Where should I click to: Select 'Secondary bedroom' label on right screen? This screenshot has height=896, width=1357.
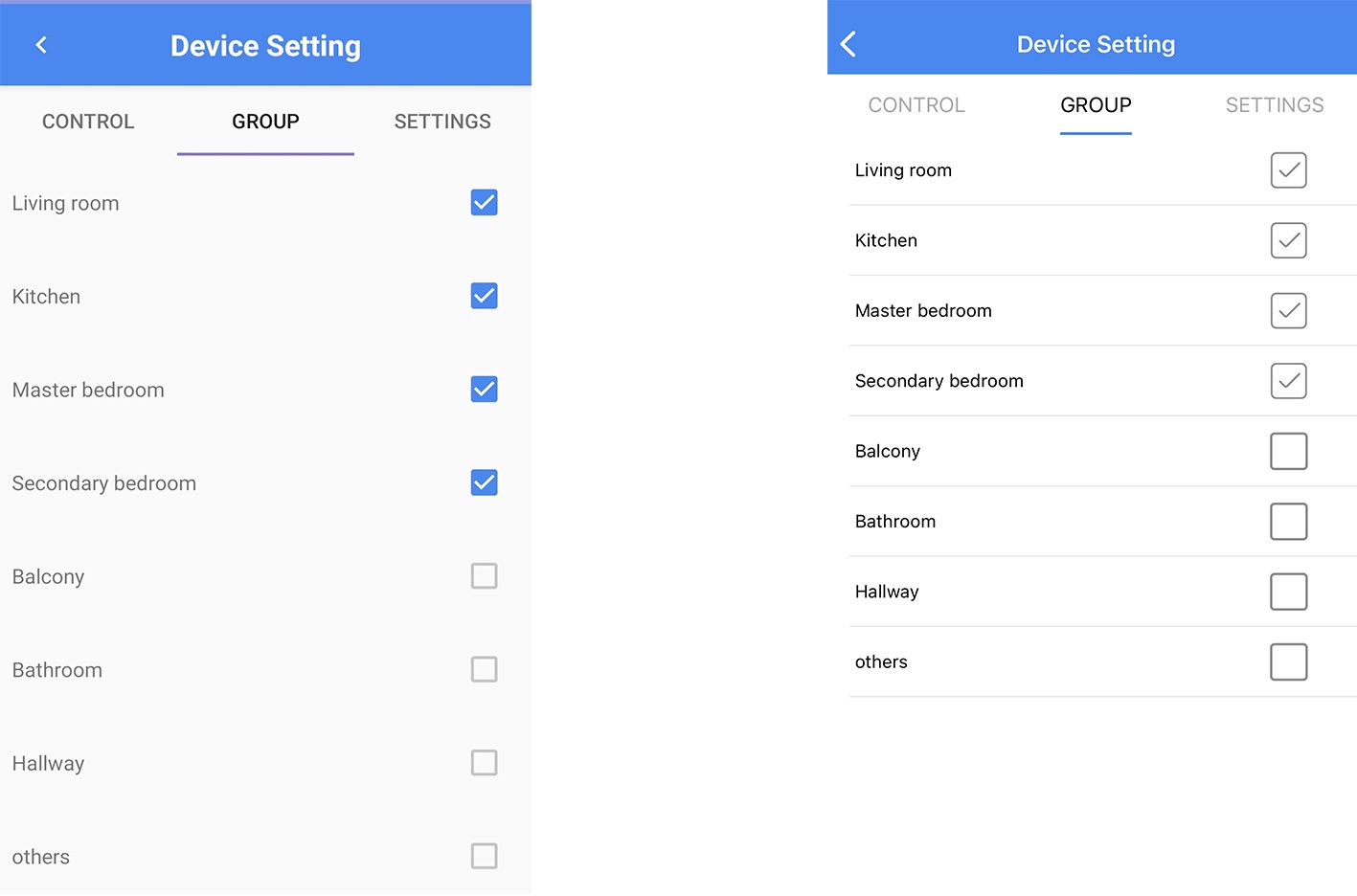939,381
